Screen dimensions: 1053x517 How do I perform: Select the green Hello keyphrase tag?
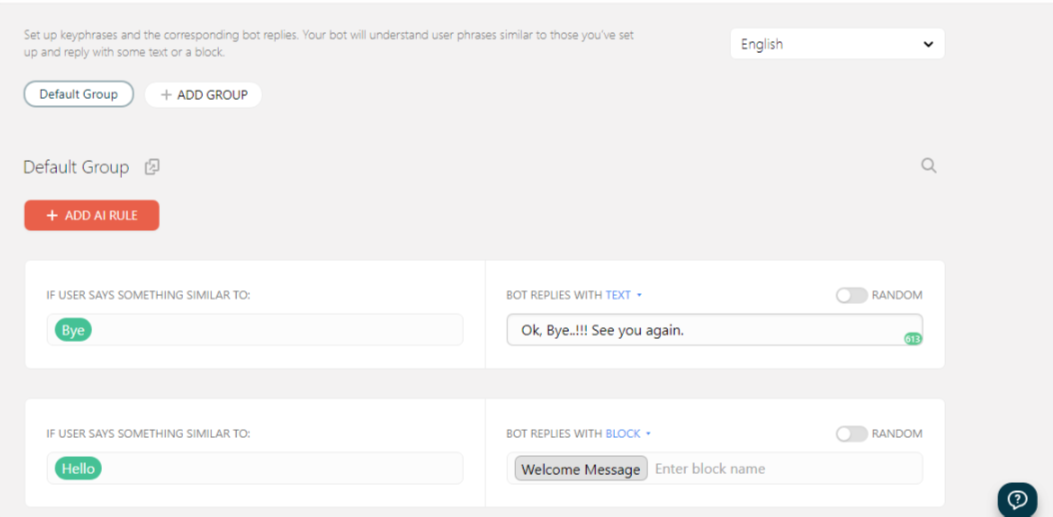78,468
